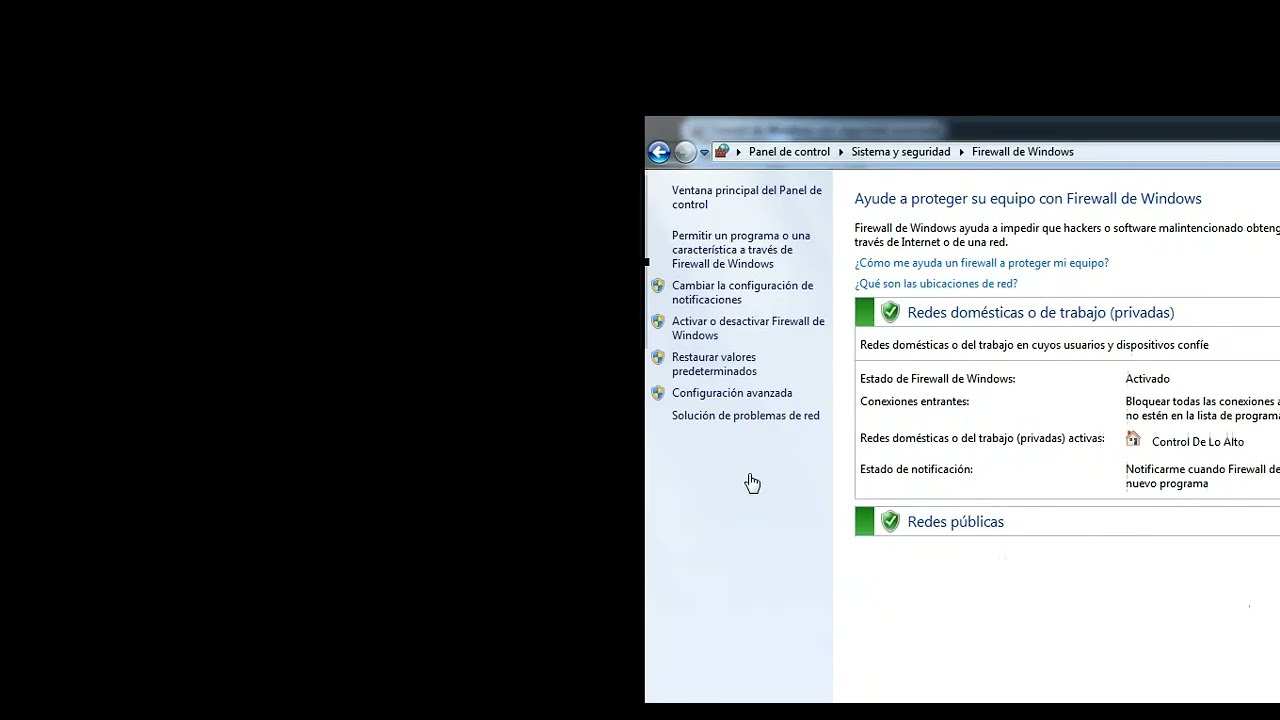Open Cambiar la configuración de notificaciones
The height and width of the screenshot is (720, 1280).
pos(742,292)
